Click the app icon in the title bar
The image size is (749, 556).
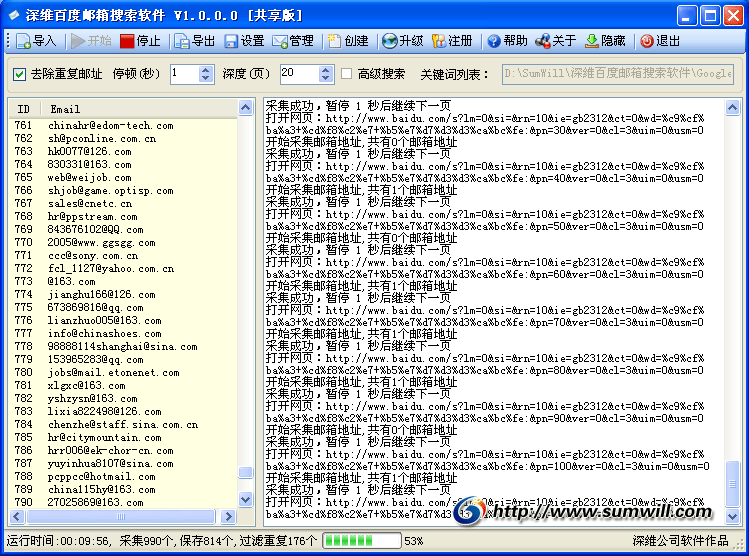[14, 15]
